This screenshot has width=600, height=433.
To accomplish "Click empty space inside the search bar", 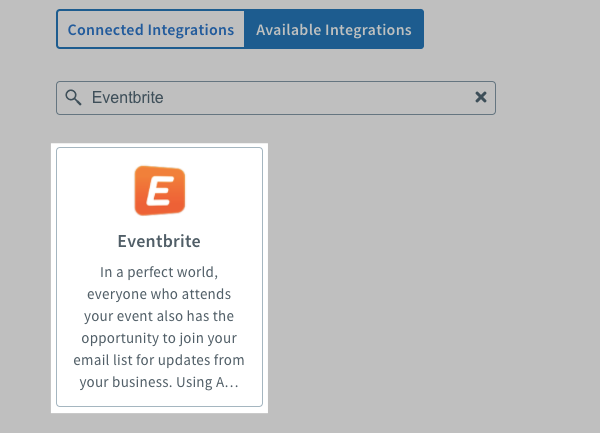I will pos(330,97).
